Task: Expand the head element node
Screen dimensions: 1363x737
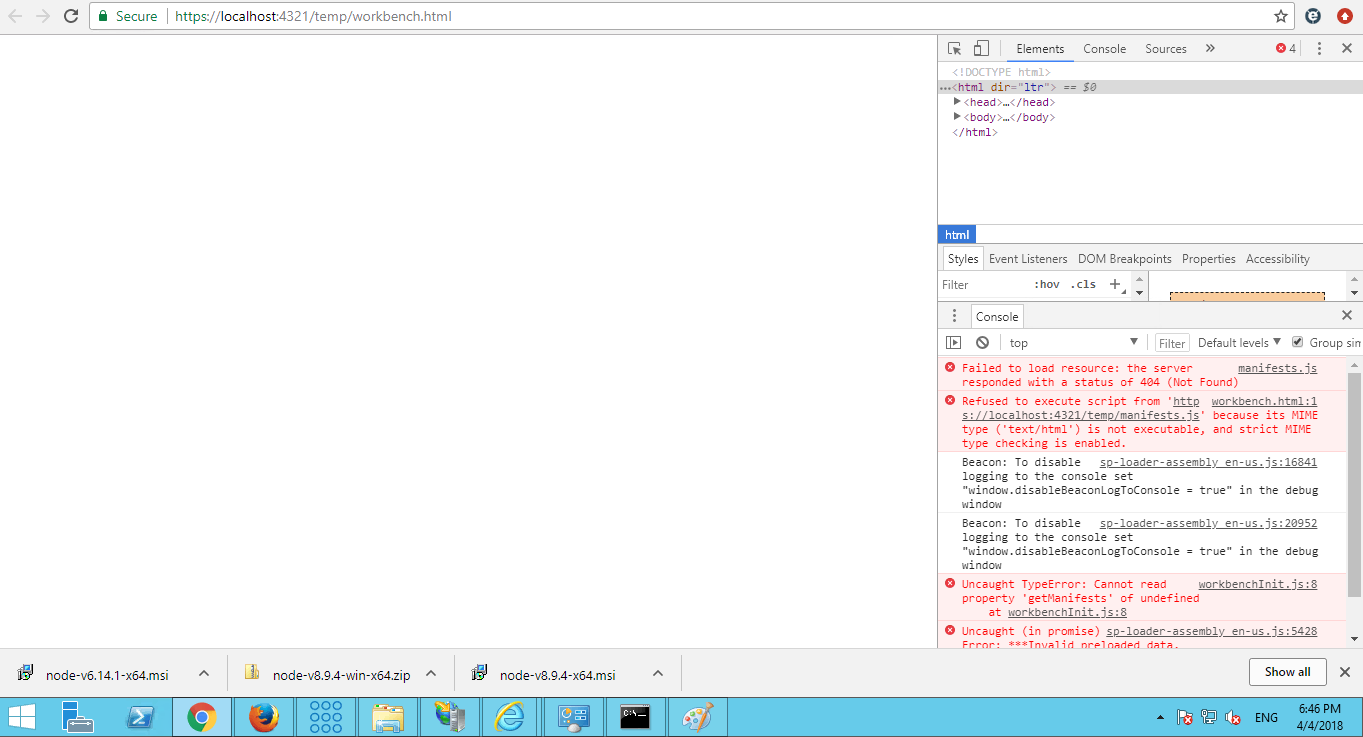Action: click(x=957, y=101)
